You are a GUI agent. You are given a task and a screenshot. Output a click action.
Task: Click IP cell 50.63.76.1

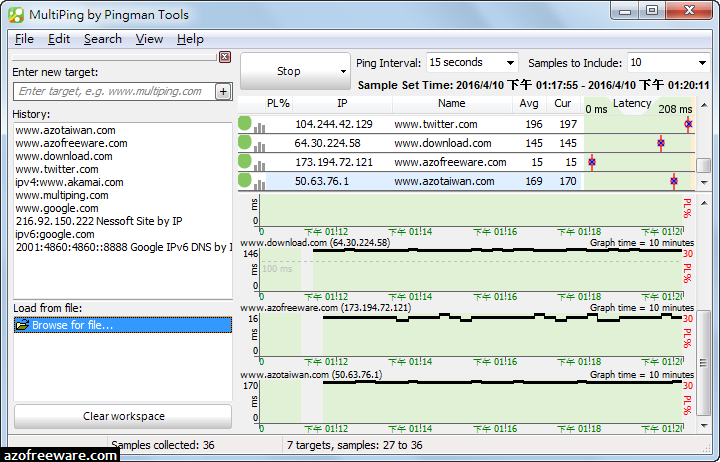322,181
